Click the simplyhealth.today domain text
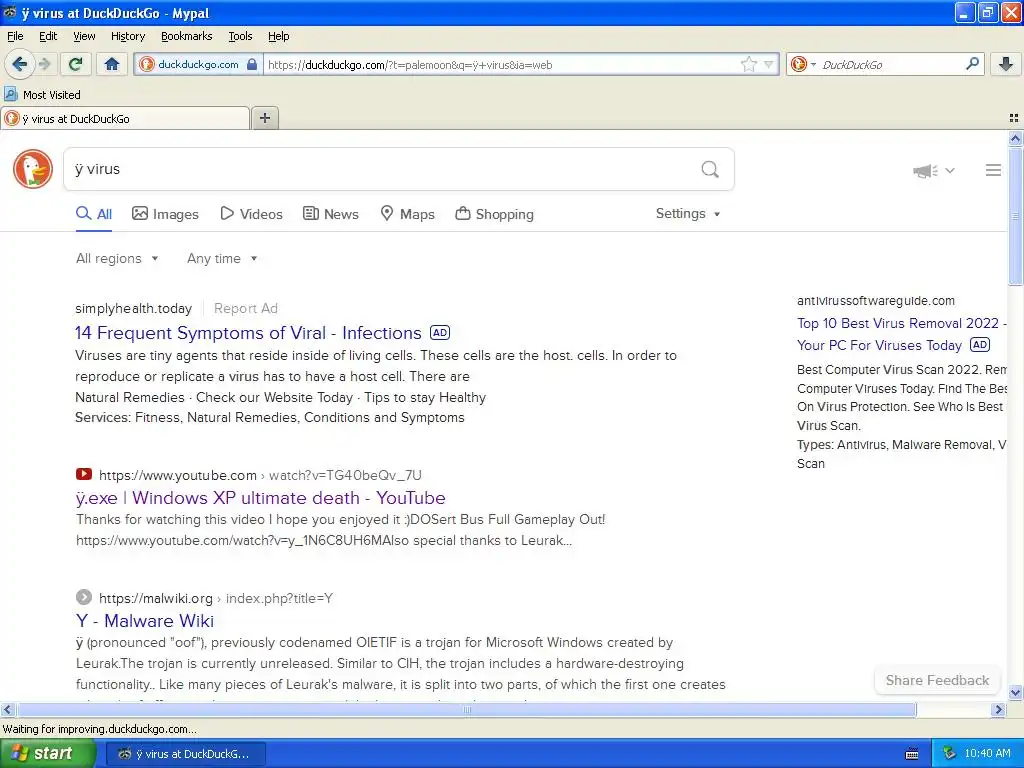This screenshot has width=1024, height=768. (x=133, y=308)
